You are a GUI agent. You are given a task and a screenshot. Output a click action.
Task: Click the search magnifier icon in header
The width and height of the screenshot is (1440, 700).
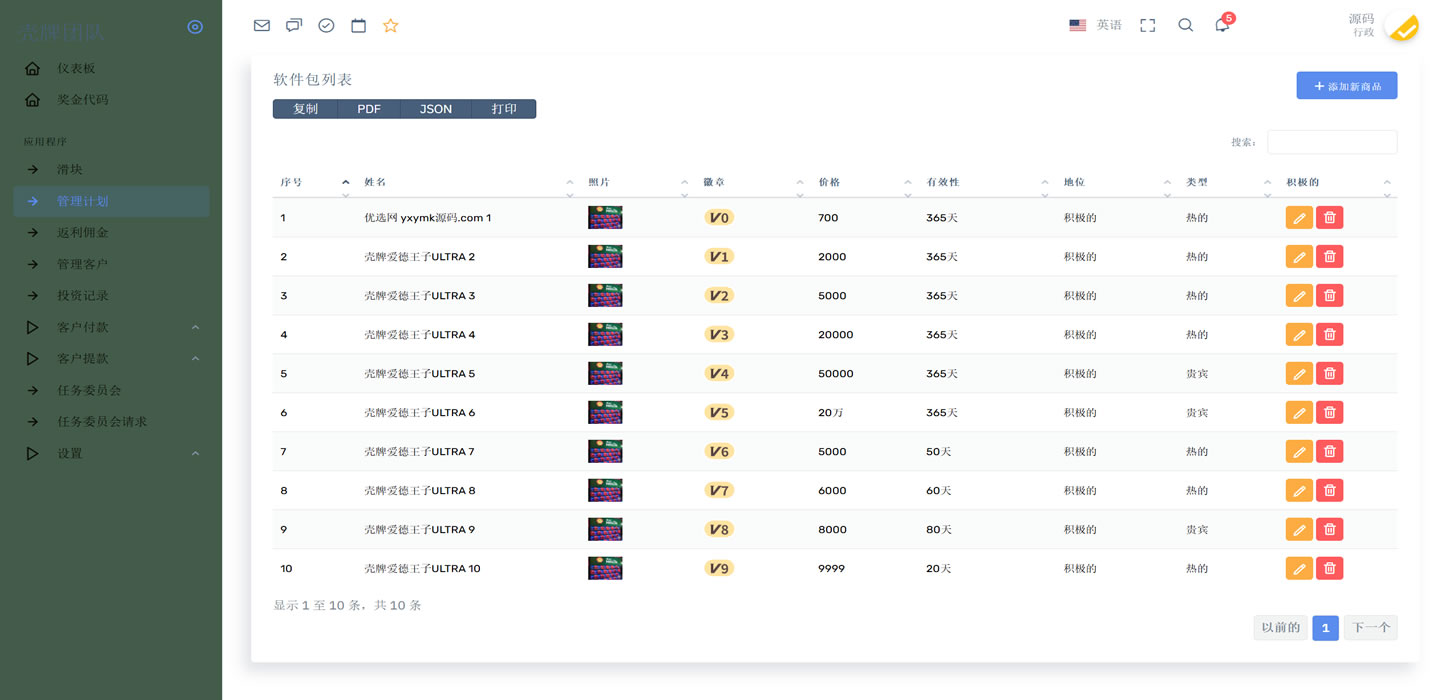pyautogui.click(x=1185, y=25)
